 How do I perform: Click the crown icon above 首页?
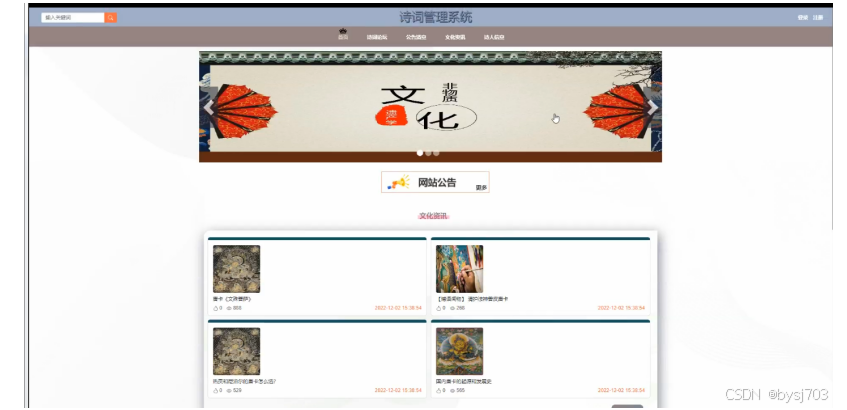pyautogui.click(x=343, y=31)
